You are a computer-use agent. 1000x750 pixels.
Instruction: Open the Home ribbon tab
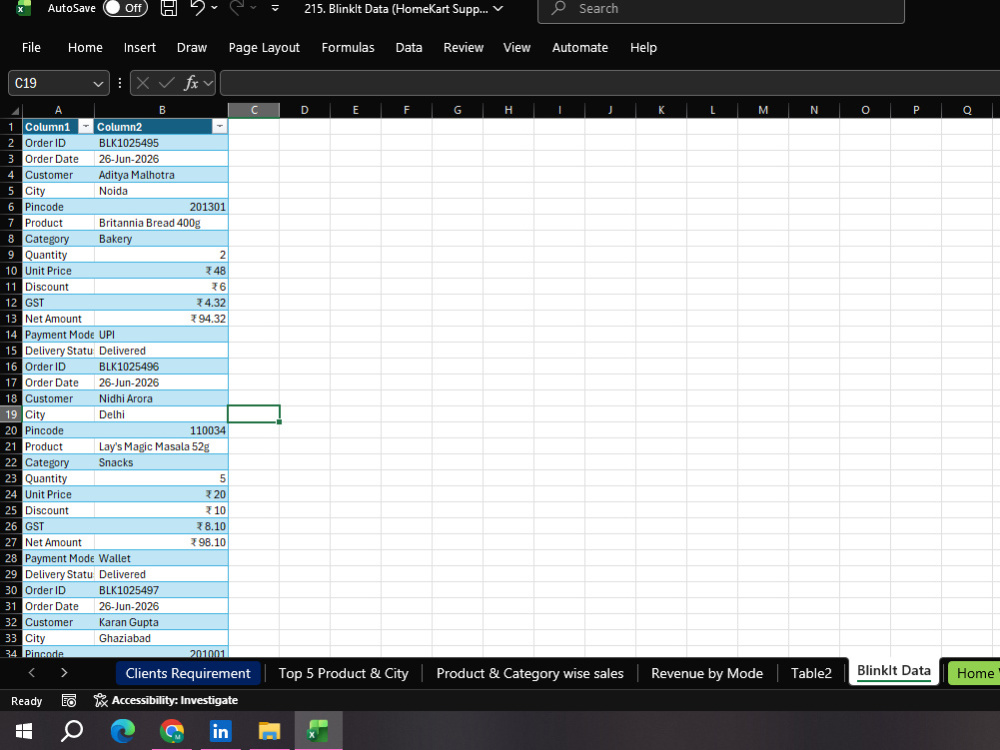click(x=85, y=48)
